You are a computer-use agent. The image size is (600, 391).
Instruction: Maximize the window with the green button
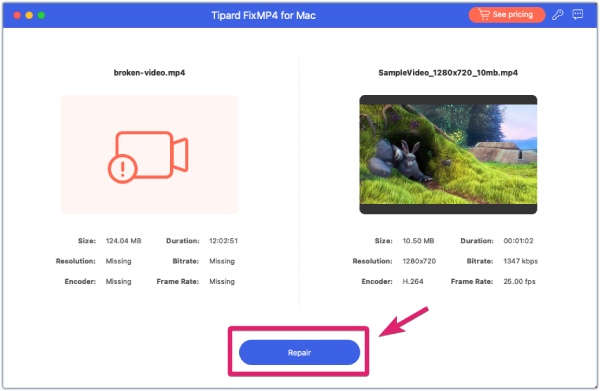pos(41,15)
